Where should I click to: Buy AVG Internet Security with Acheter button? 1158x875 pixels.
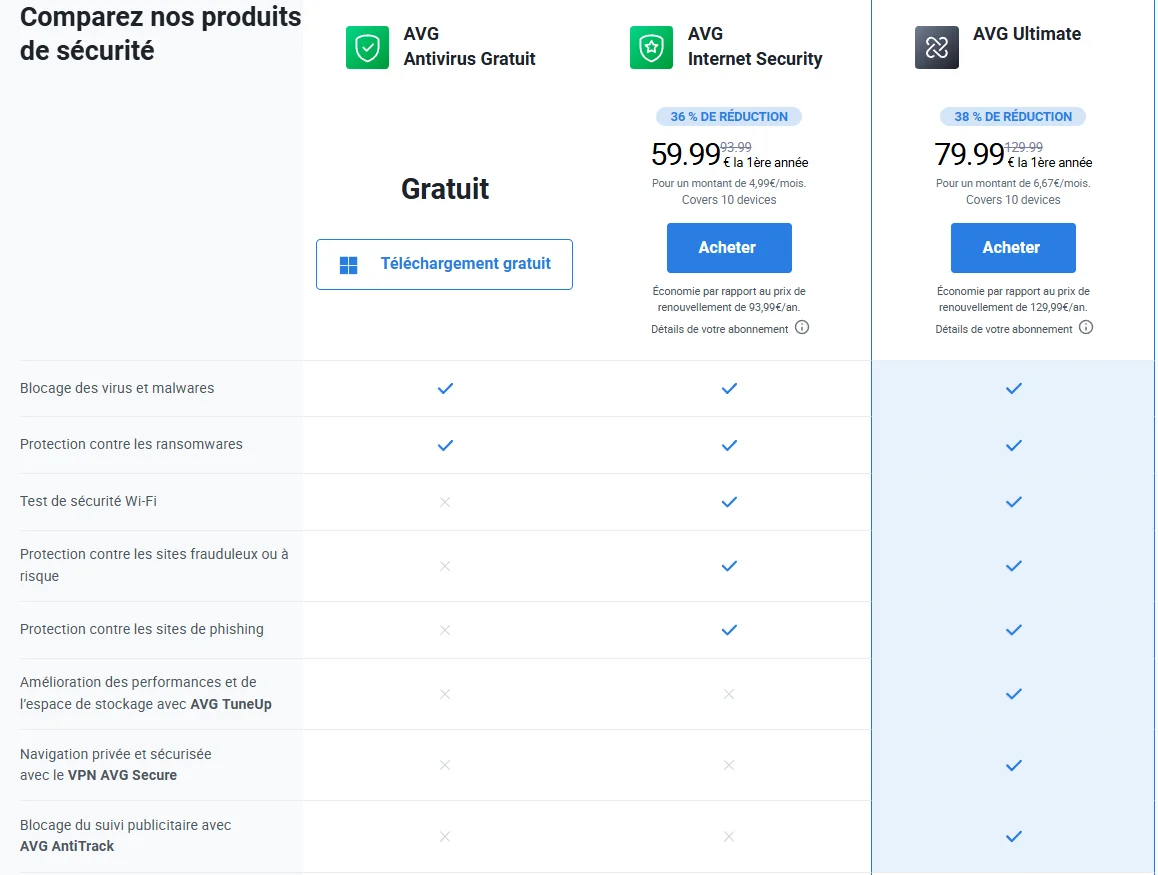point(729,248)
